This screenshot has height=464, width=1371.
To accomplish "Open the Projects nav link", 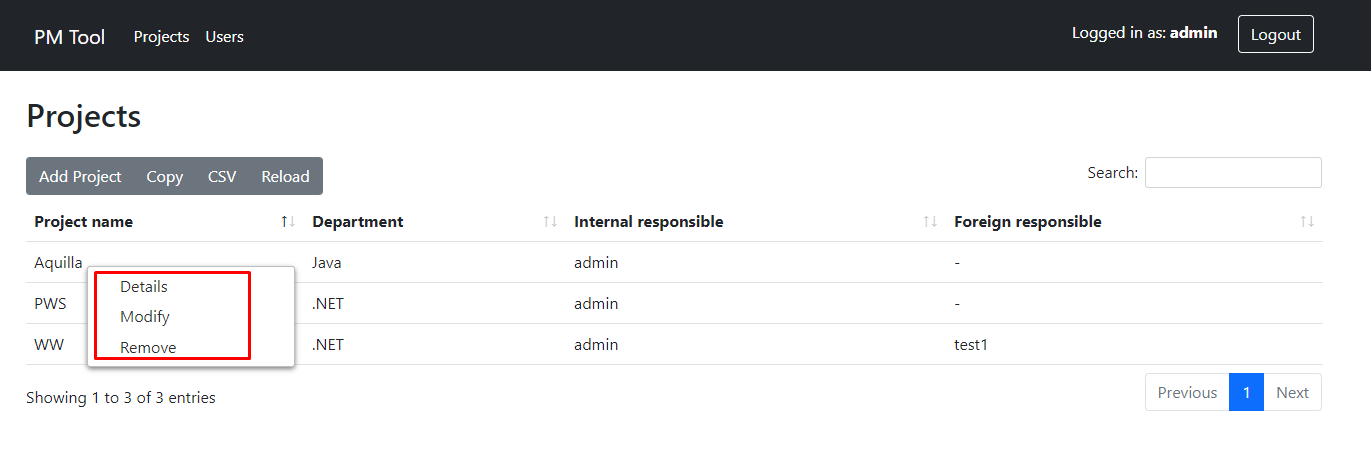I will (x=161, y=36).
